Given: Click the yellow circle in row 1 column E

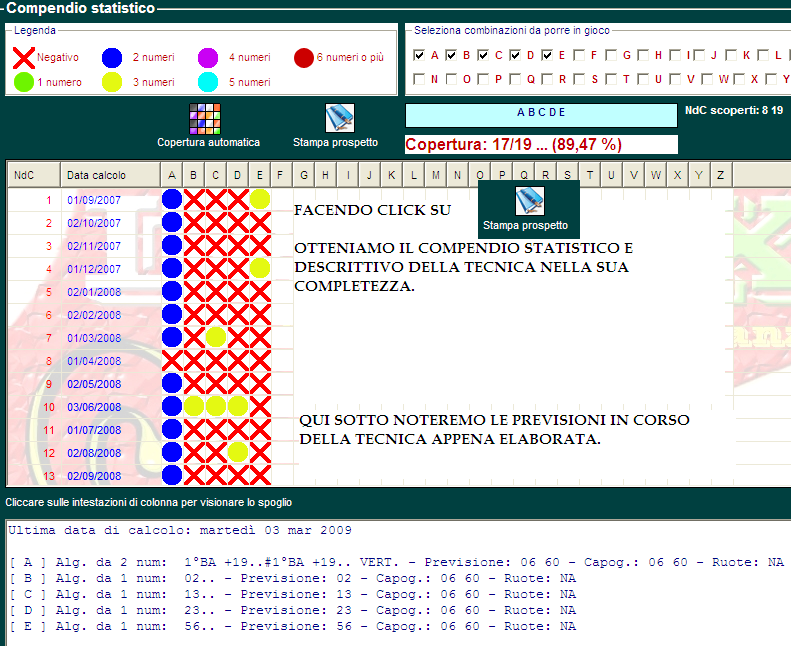Looking at the screenshot, I should pyautogui.click(x=260, y=199).
